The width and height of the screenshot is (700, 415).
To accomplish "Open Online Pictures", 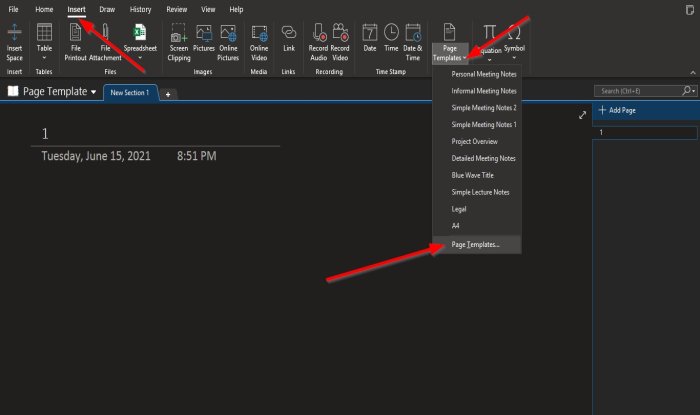I will (x=228, y=33).
